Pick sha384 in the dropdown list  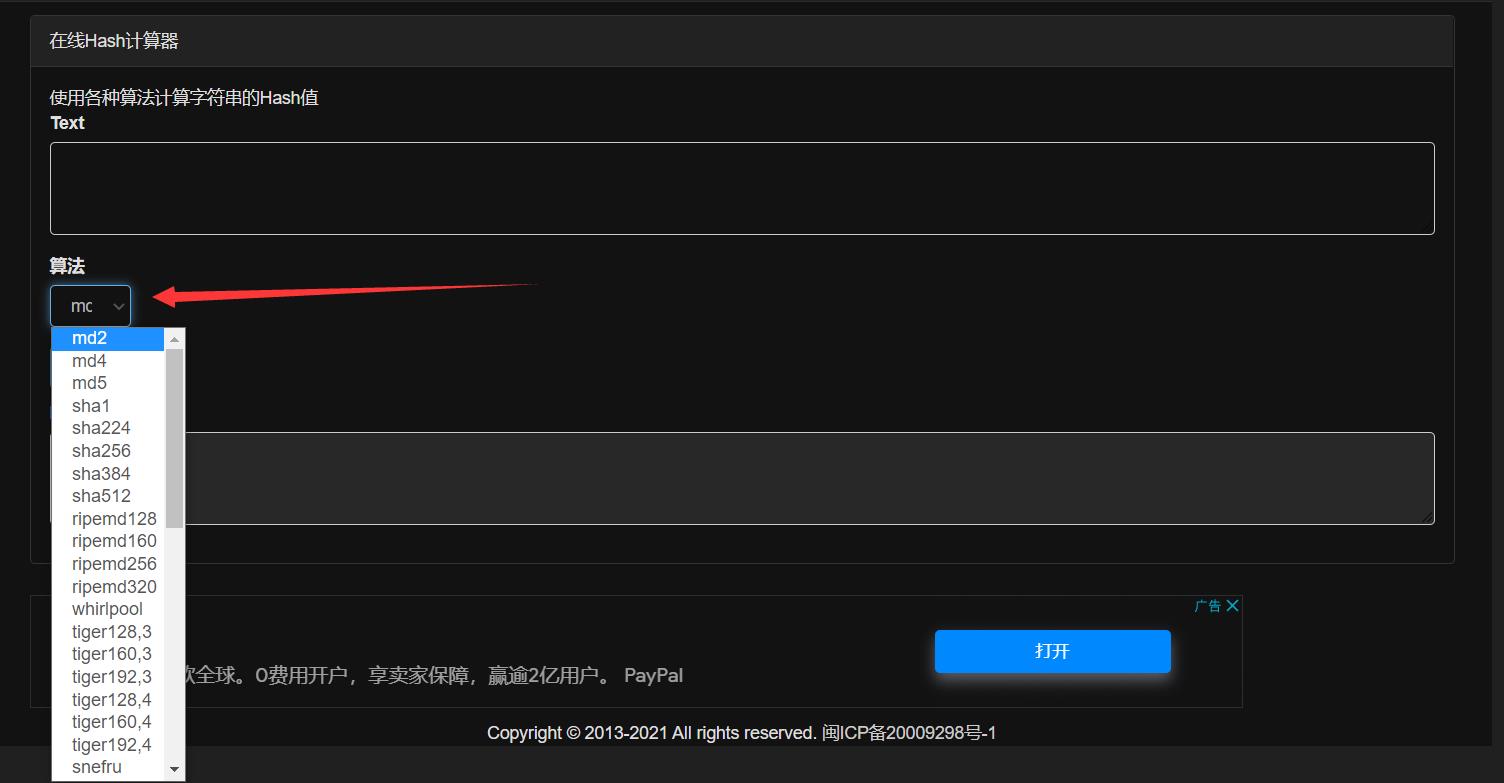click(108, 474)
